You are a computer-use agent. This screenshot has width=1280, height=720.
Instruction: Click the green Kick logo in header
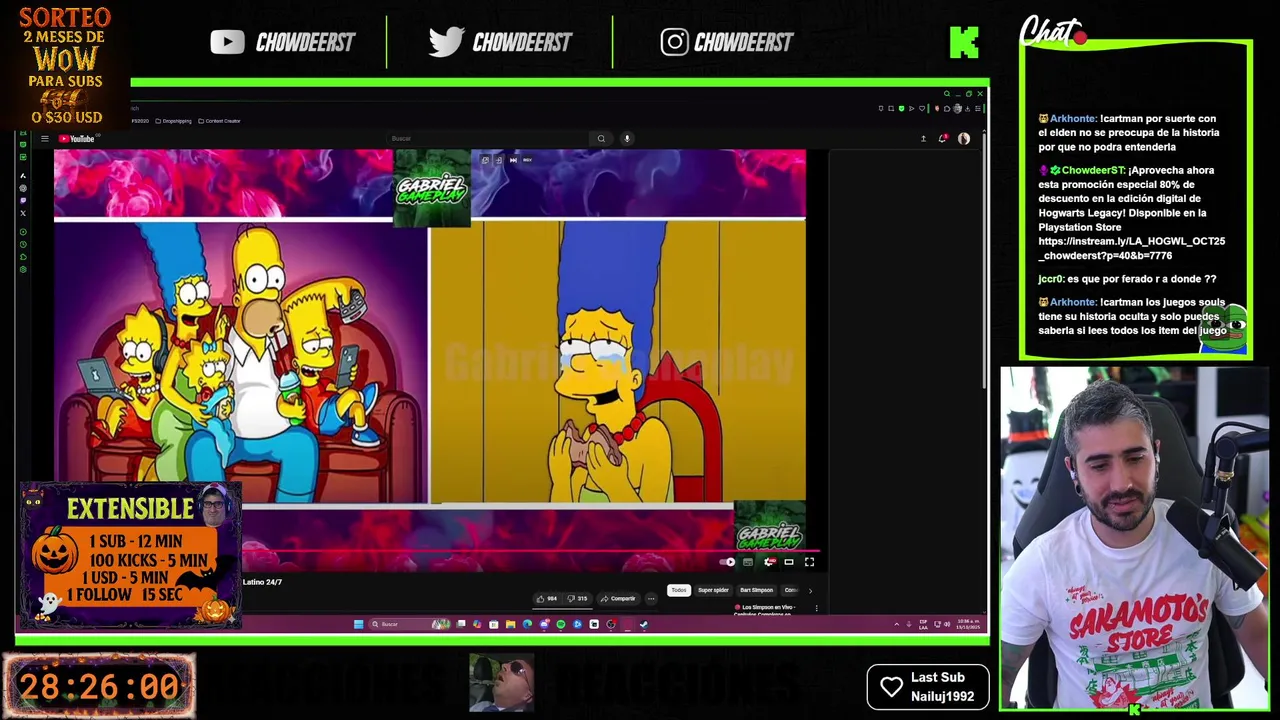[x=964, y=42]
